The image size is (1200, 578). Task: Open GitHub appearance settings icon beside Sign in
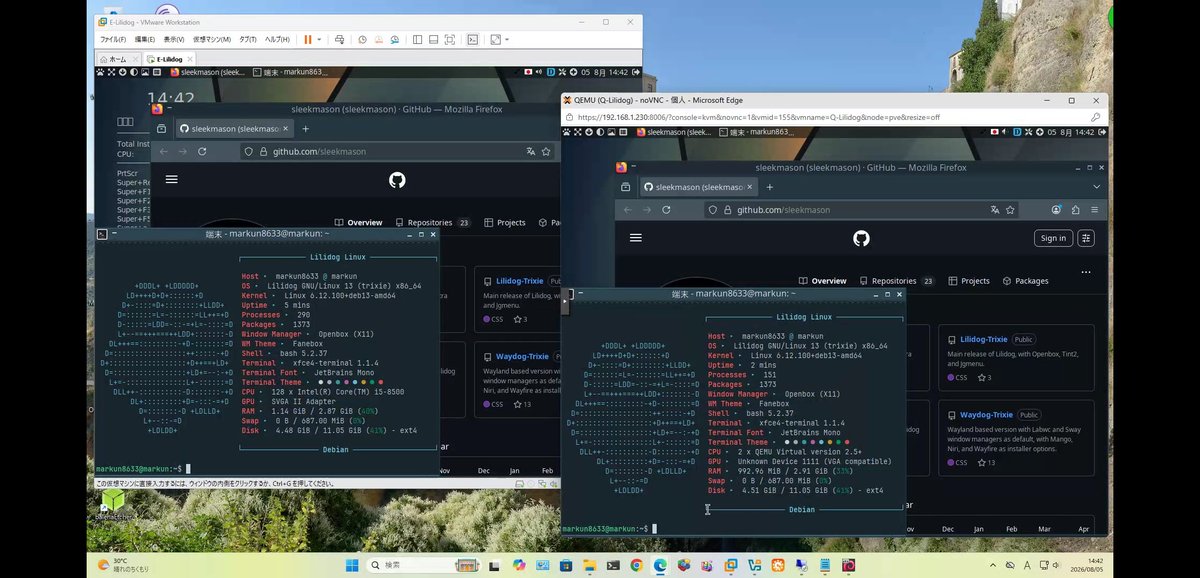click(x=1087, y=238)
